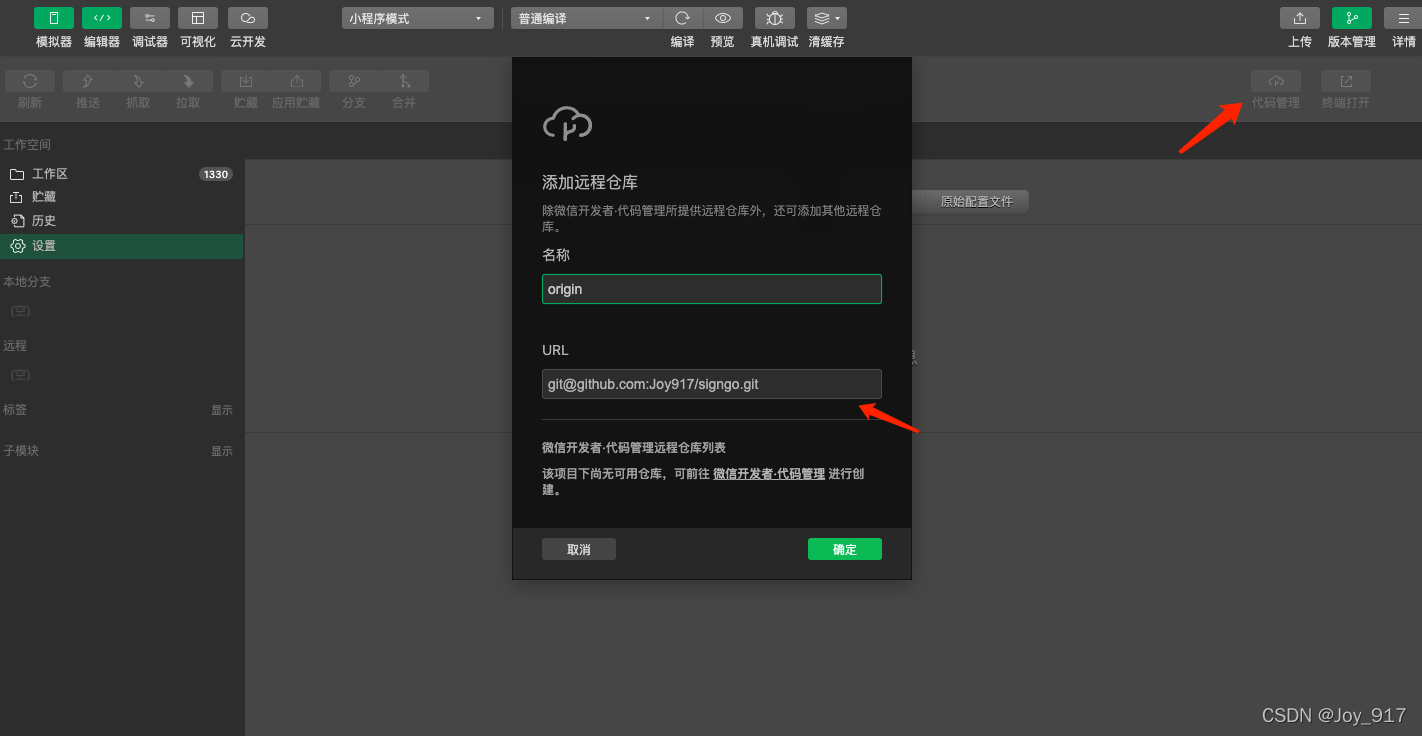Click the Merge (合并) toolbar icon
Screen dimensions: 1422x736
point(404,81)
